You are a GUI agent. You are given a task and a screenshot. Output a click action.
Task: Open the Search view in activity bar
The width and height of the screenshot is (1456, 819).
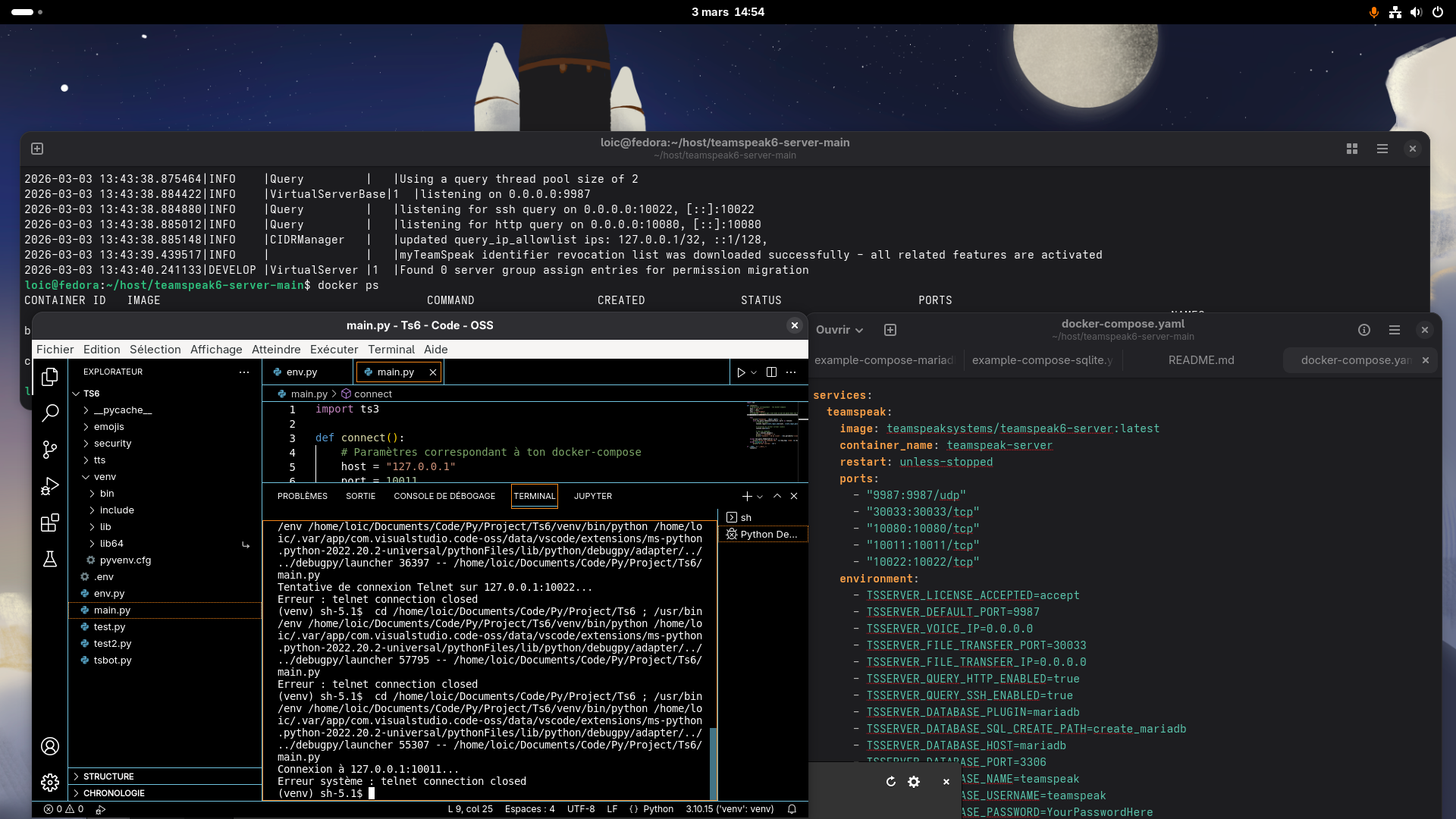click(50, 413)
